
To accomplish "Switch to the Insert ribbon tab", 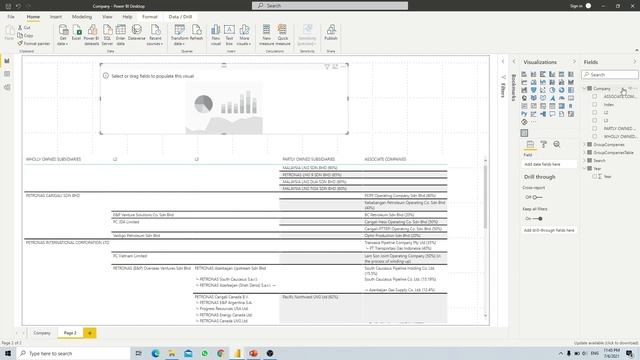I will coord(56,17).
